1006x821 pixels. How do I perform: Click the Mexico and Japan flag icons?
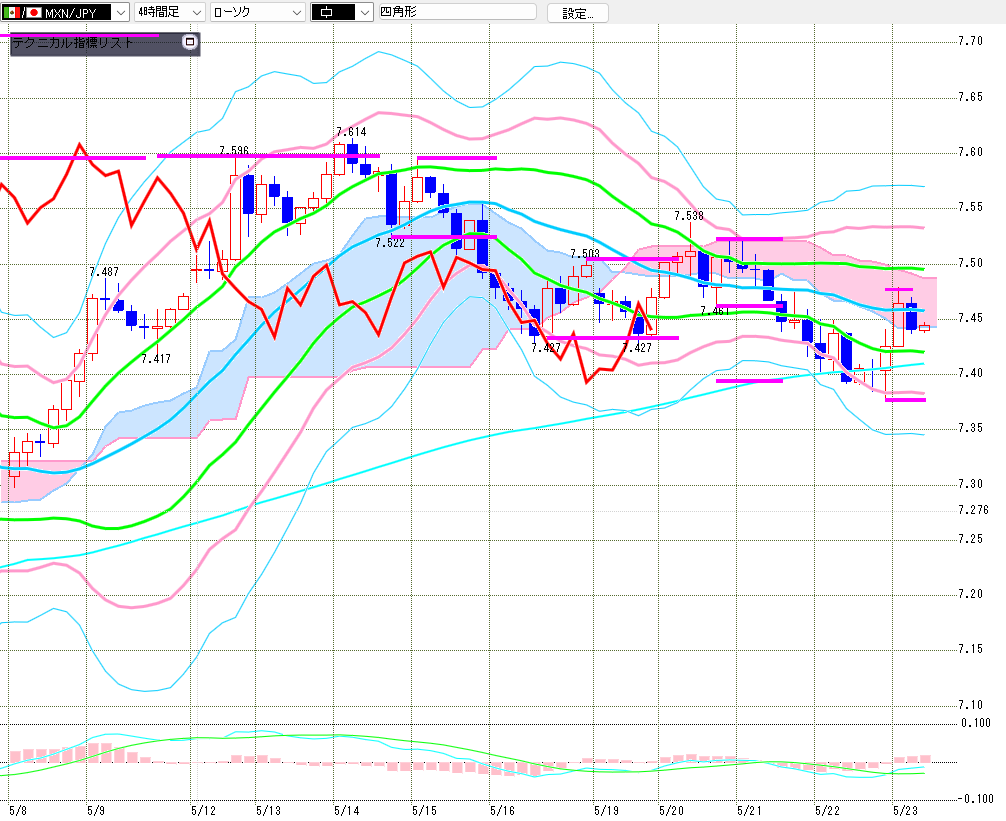tap(22, 12)
